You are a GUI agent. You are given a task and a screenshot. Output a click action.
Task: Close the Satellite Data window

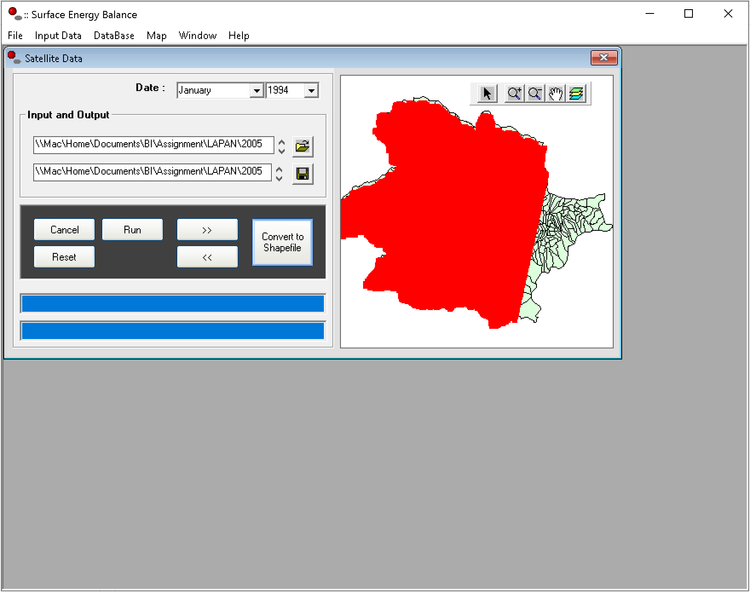603,58
